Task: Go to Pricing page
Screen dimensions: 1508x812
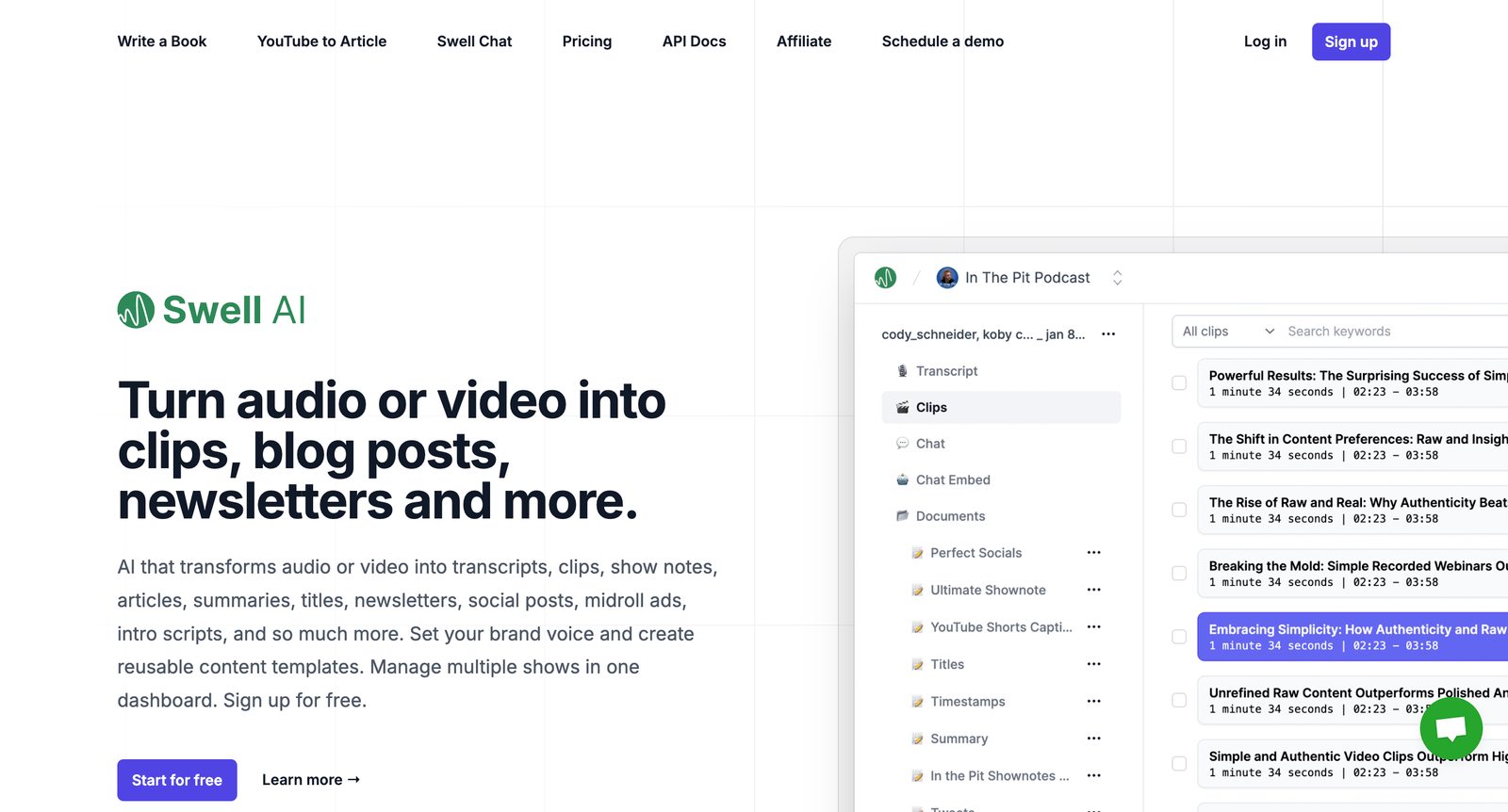Action: pos(587,41)
